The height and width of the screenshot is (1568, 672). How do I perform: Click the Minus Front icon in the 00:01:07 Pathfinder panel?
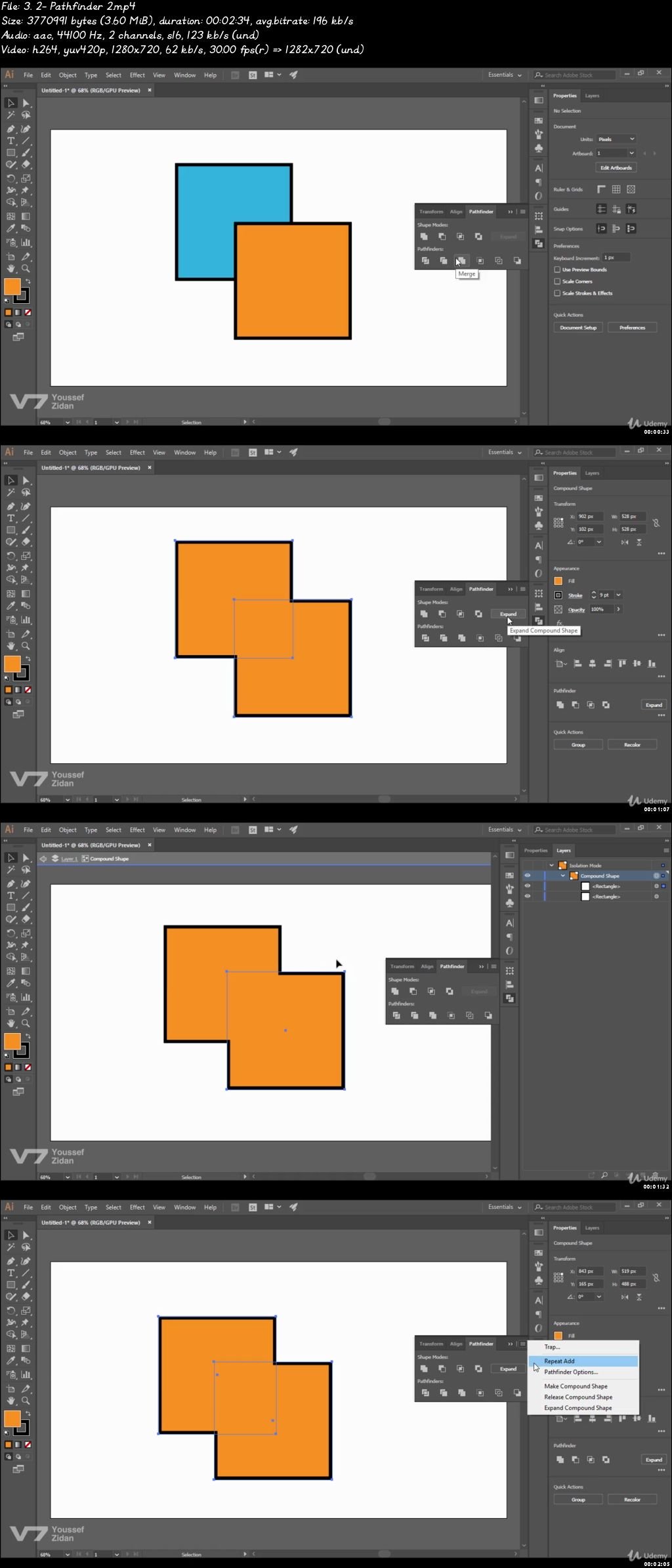[x=442, y=614]
